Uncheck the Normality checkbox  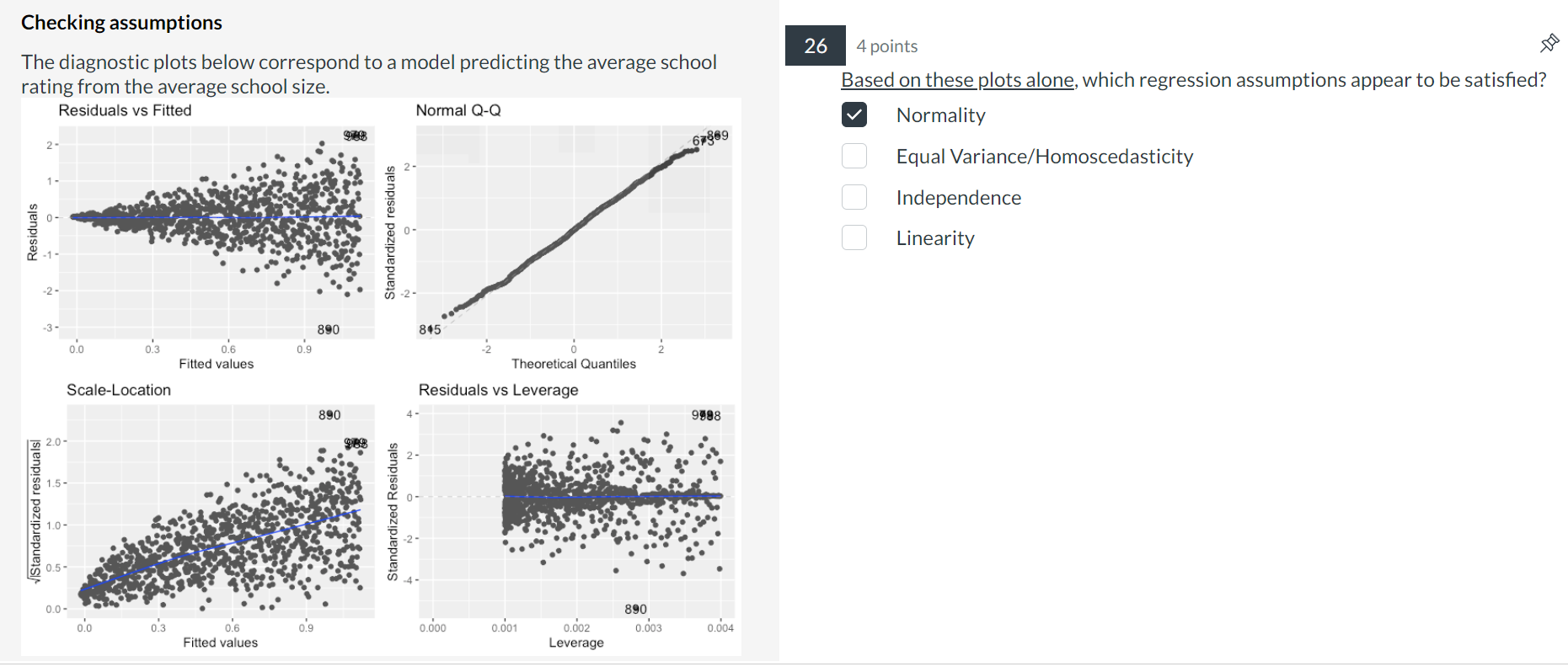[854, 115]
